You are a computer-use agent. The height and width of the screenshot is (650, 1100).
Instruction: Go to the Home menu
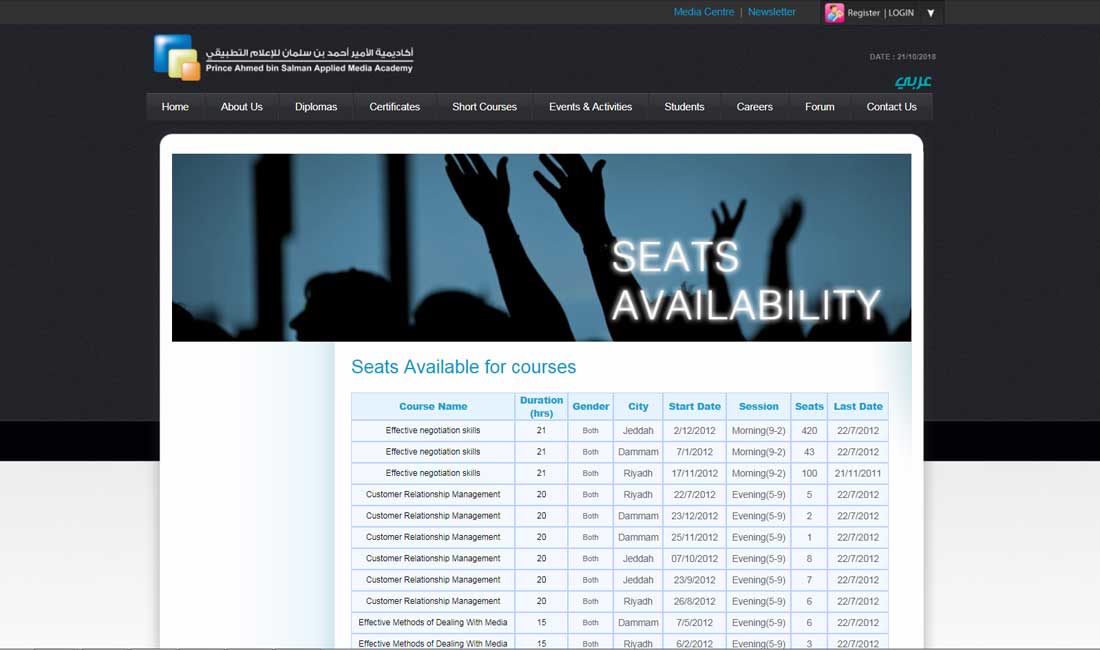[175, 107]
